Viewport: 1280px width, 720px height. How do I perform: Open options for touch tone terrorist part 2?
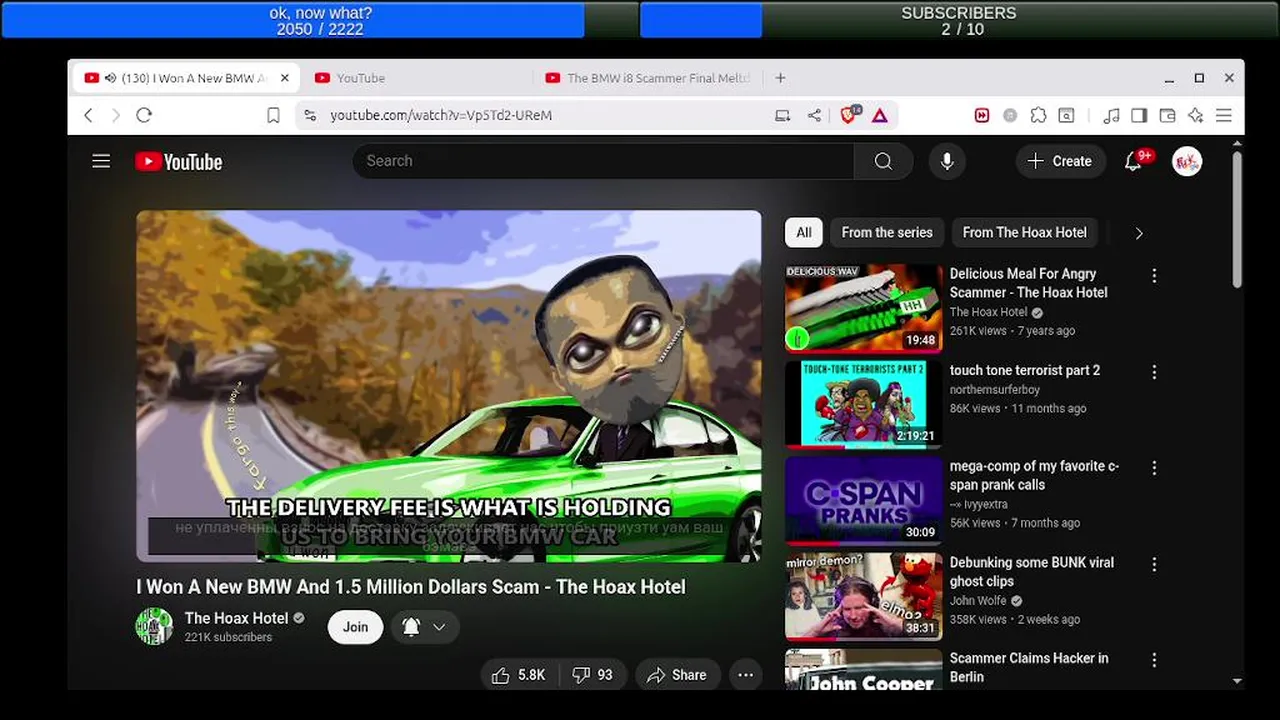tap(1154, 372)
